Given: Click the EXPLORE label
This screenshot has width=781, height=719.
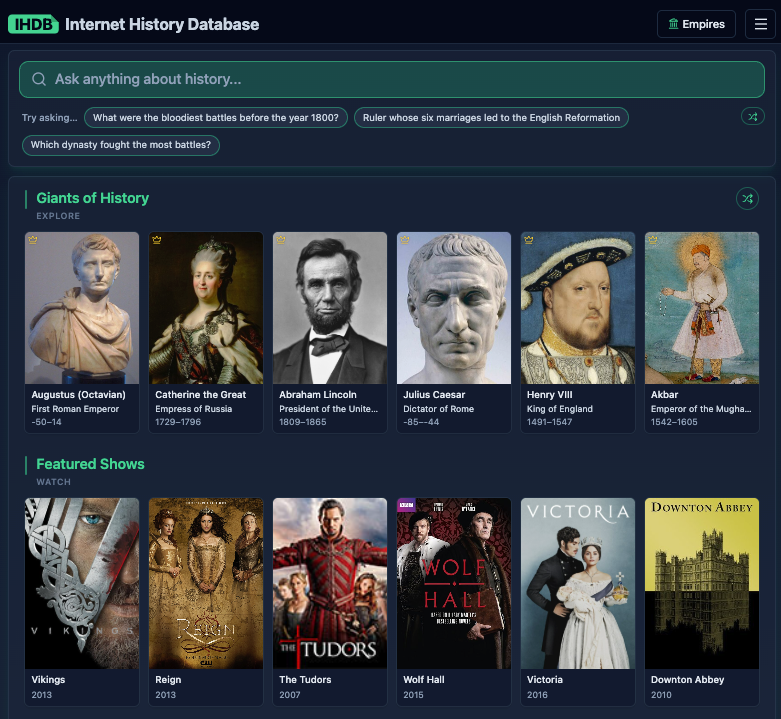Looking at the screenshot, I should coord(58,216).
